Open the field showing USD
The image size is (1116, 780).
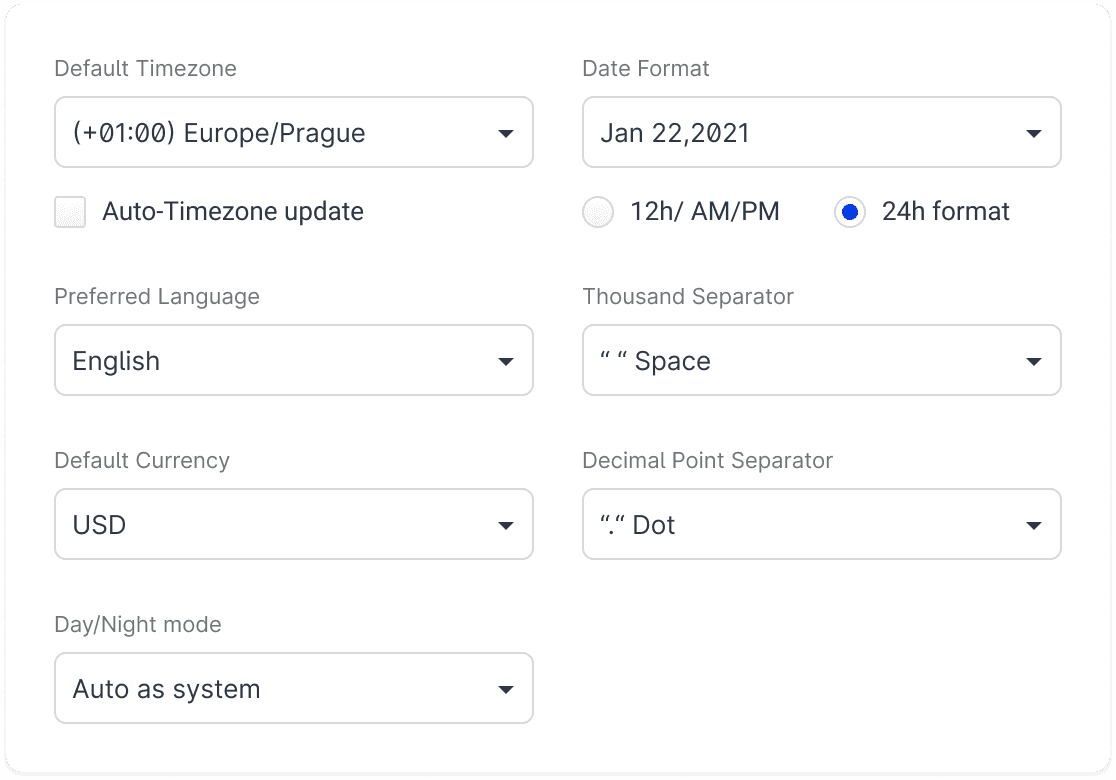coord(270,525)
